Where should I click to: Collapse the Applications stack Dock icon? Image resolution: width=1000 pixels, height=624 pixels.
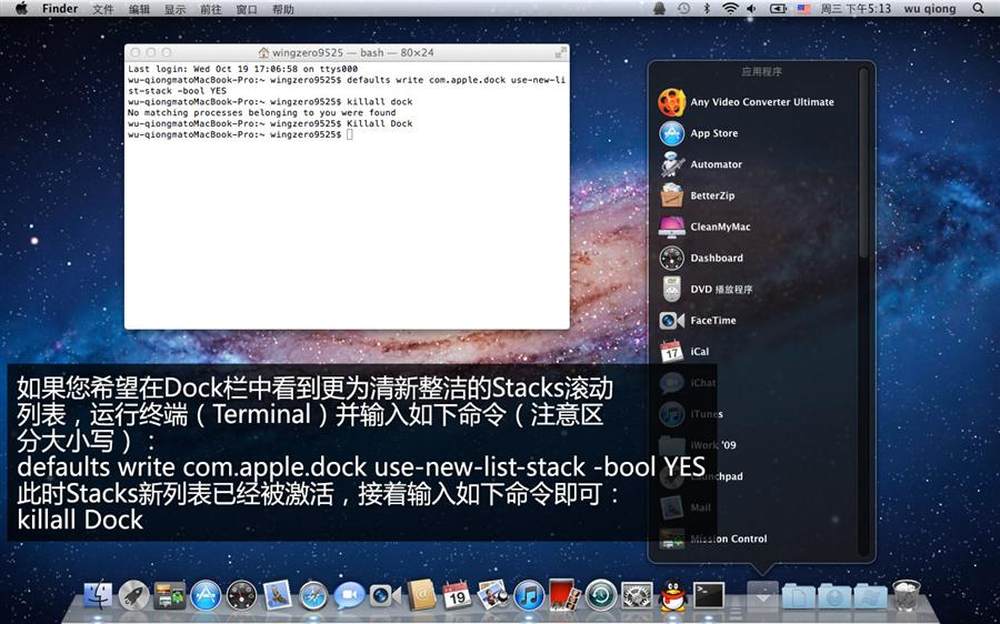(x=763, y=596)
